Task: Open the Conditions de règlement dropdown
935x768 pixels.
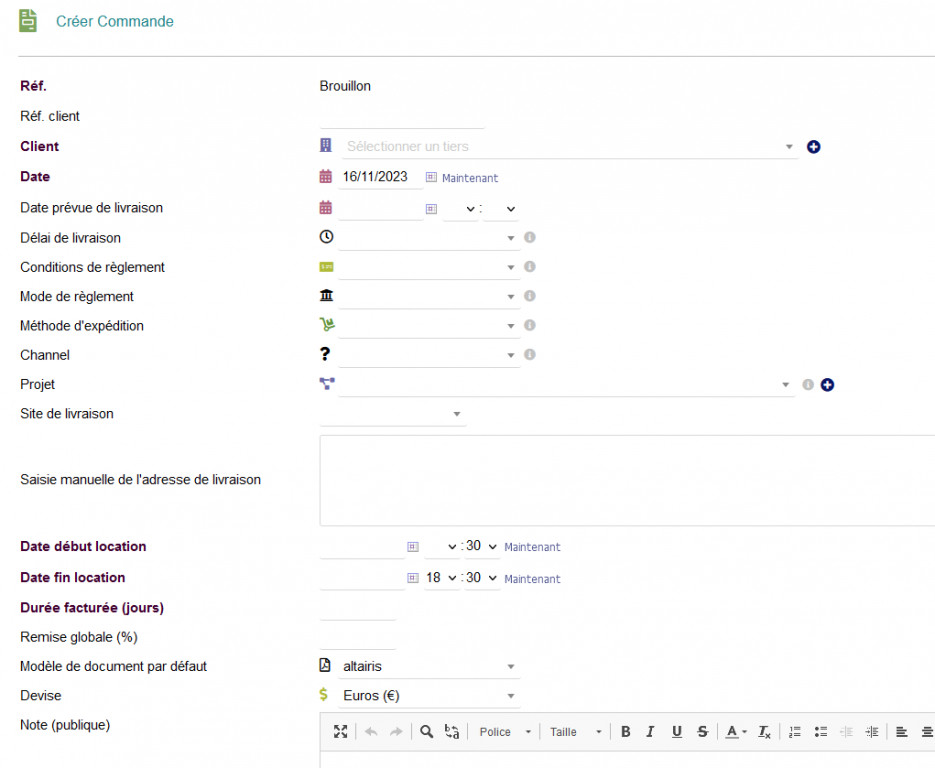Action: pyautogui.click(x=429, y=267)
